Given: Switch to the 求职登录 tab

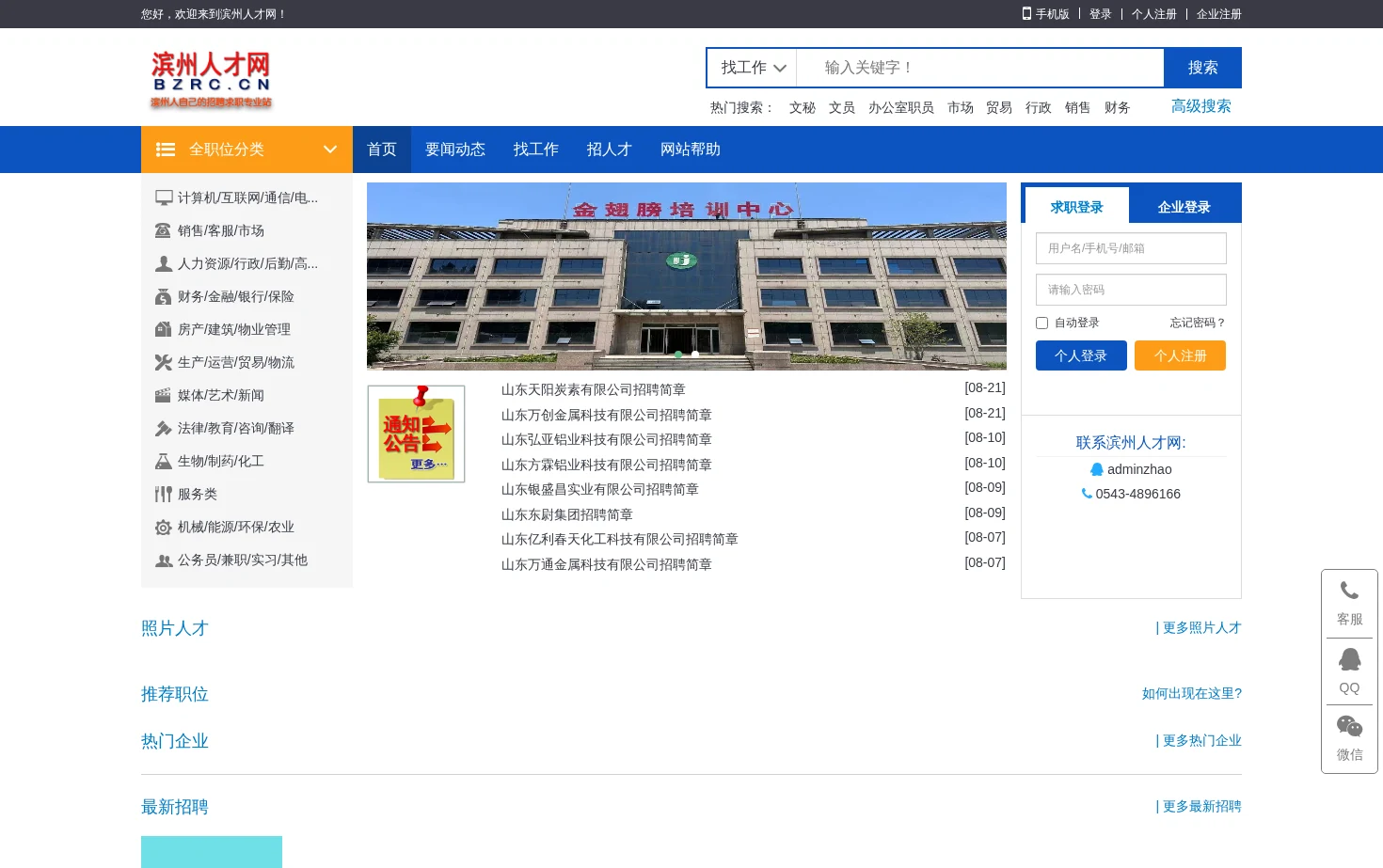Looking at the screenshot, I should (x=1076, y=206).
